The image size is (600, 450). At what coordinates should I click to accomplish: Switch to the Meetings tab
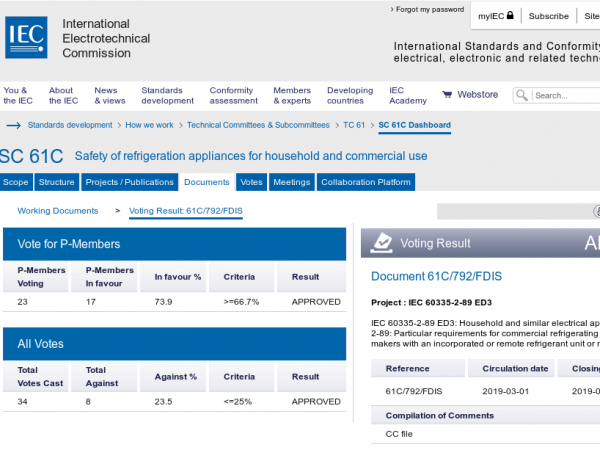point(292,182)
